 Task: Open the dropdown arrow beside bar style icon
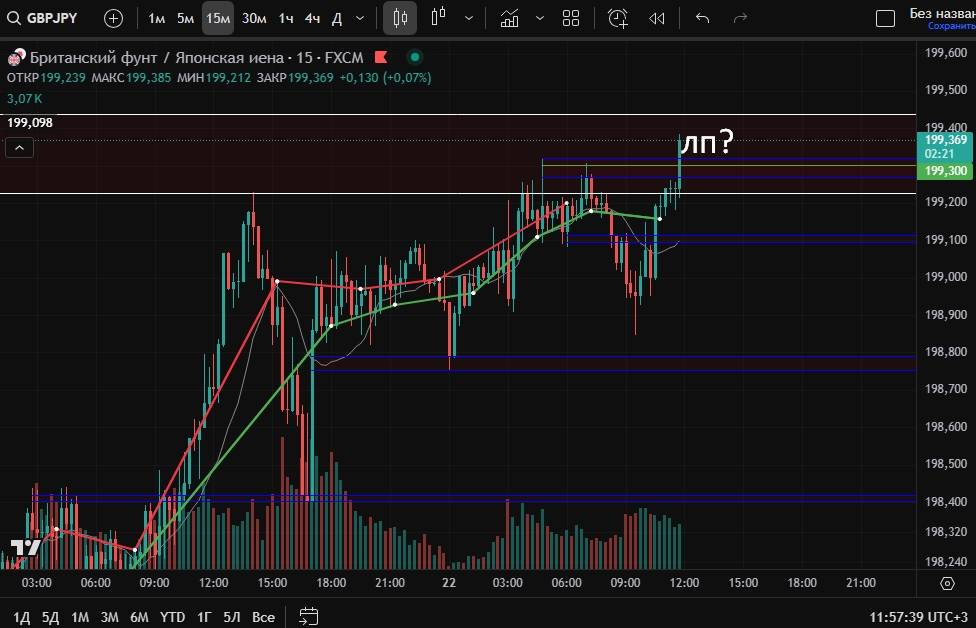468,18
